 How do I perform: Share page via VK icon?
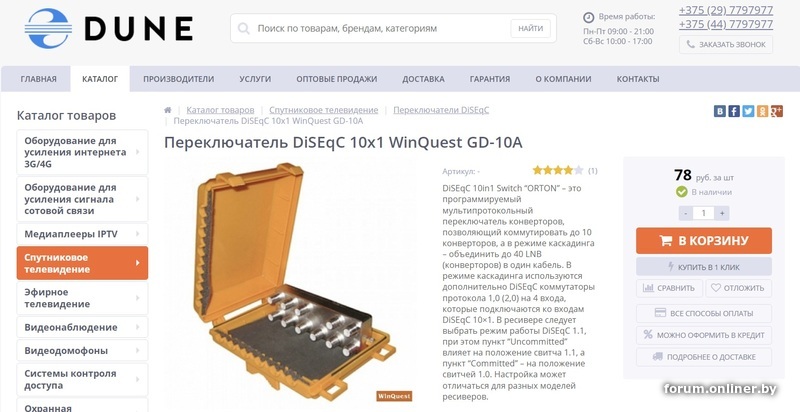pos(719,111)
